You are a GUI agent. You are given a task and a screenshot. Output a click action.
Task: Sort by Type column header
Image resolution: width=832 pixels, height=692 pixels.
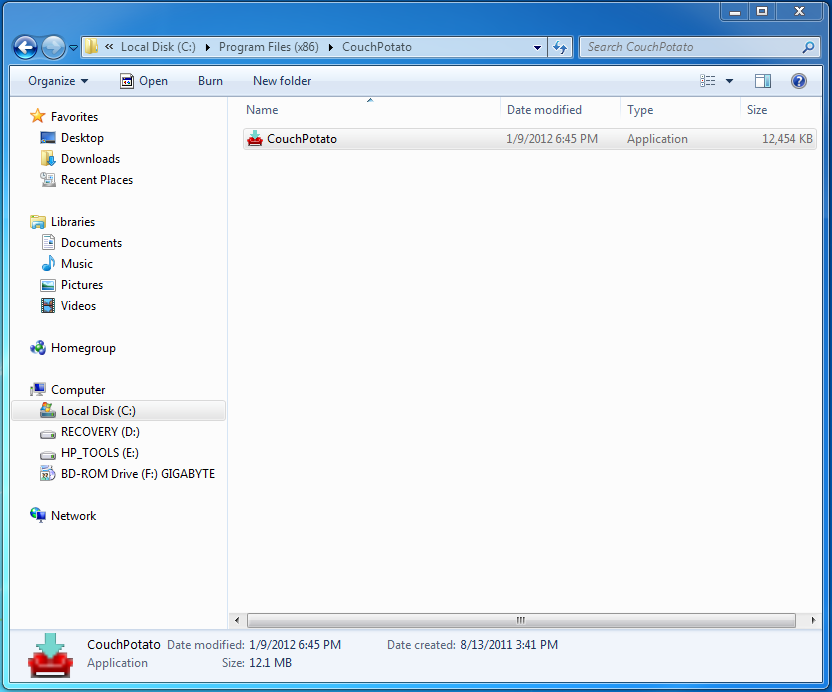pos(680,110)
